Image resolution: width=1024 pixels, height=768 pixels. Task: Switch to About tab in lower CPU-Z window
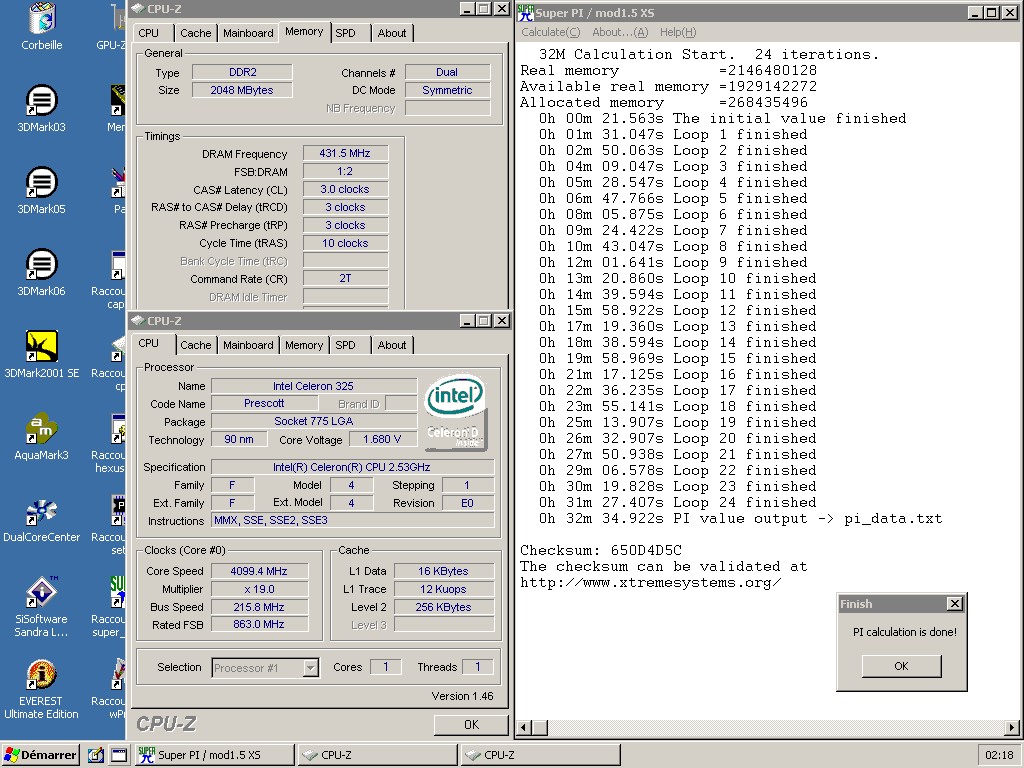(392, 345)
